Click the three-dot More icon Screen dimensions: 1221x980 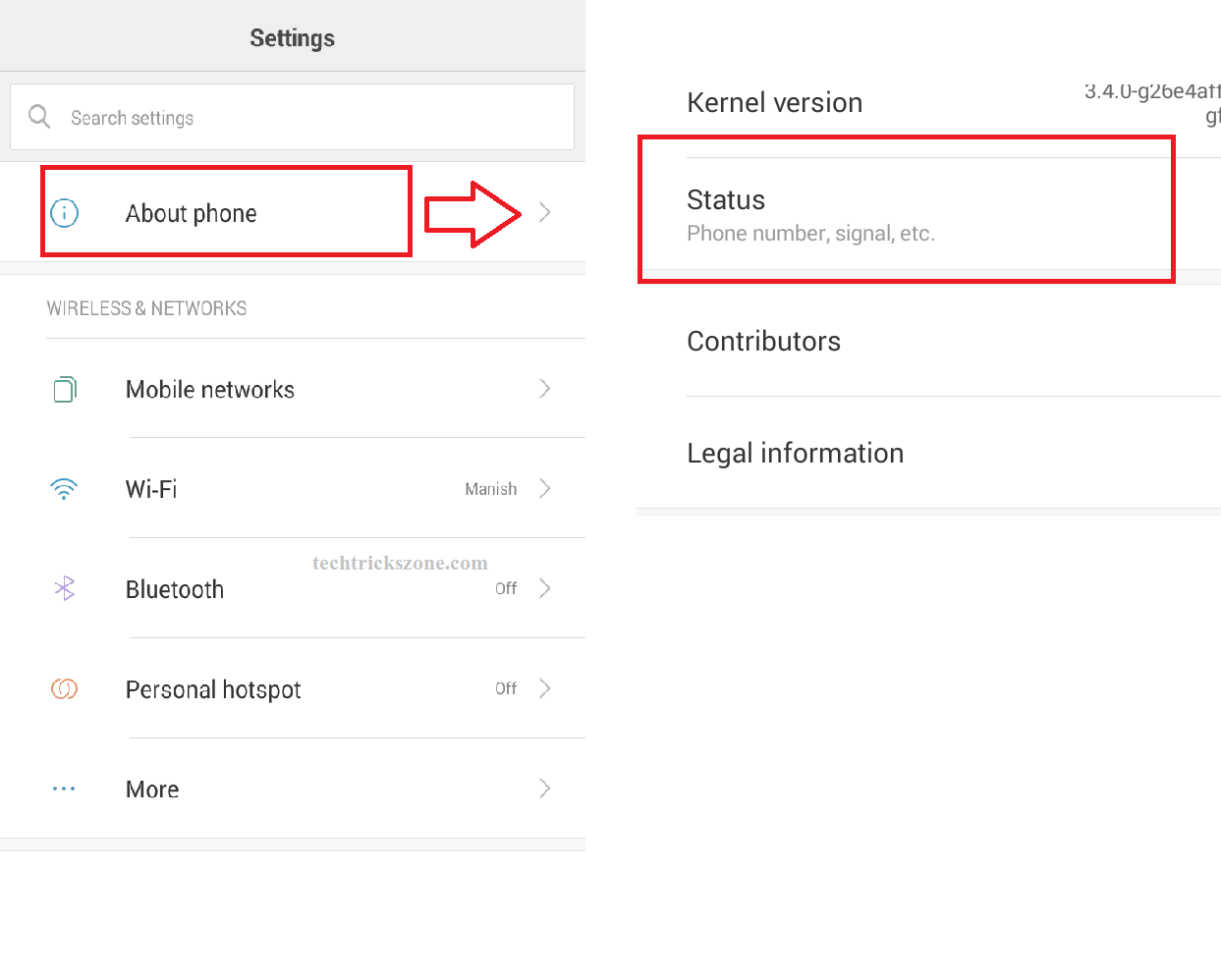click(65, 789)
